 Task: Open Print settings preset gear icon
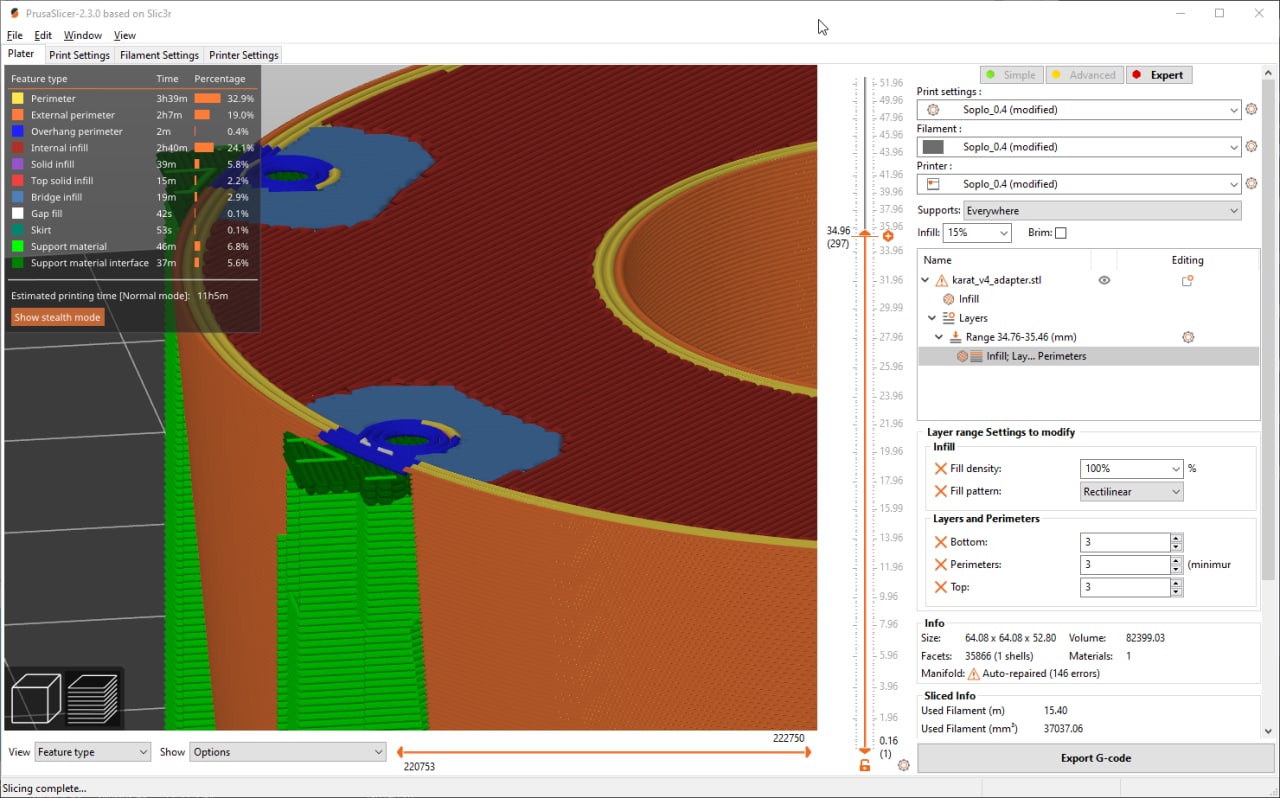1251,109
